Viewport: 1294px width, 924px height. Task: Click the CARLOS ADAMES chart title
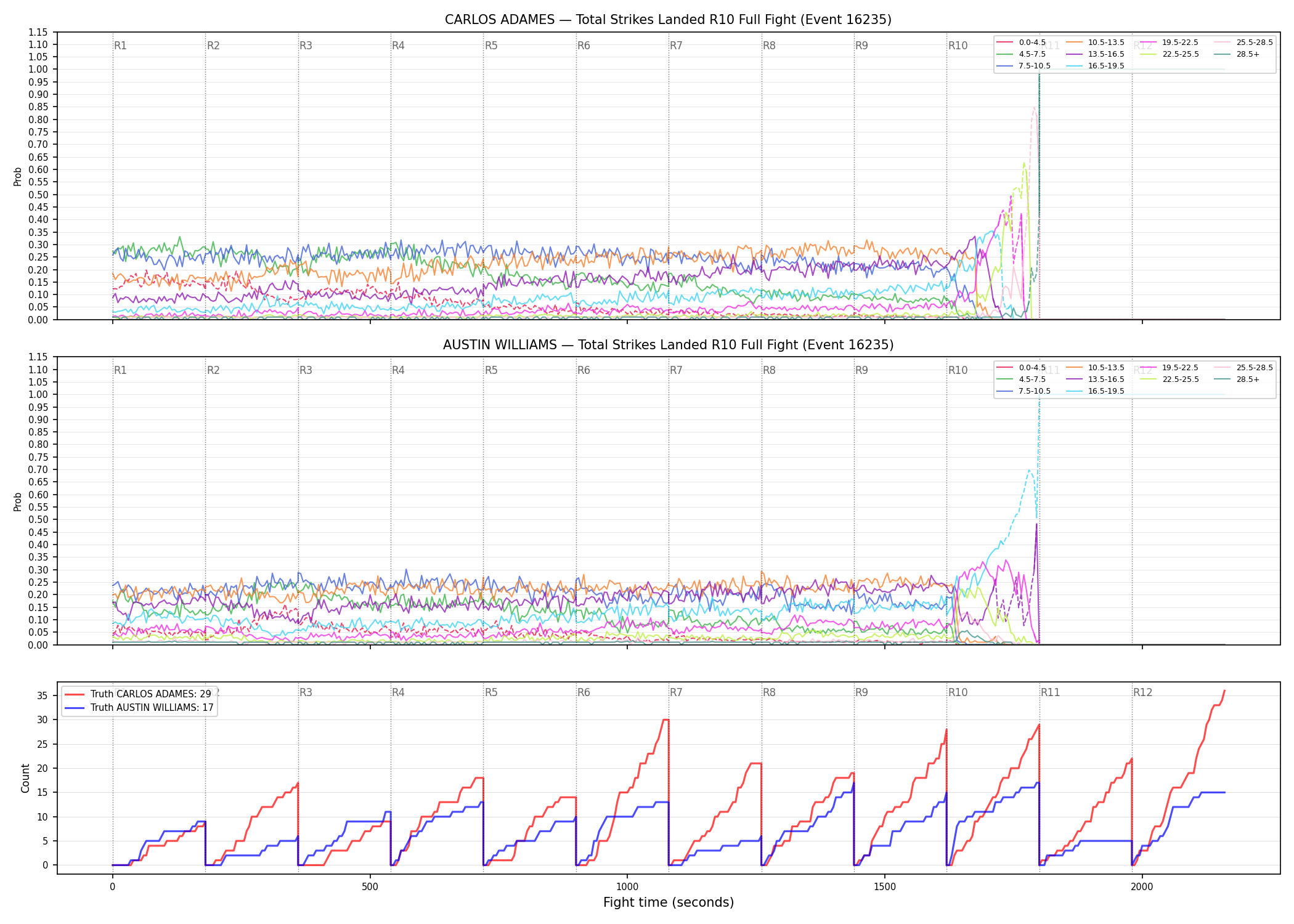coord(668,20)
